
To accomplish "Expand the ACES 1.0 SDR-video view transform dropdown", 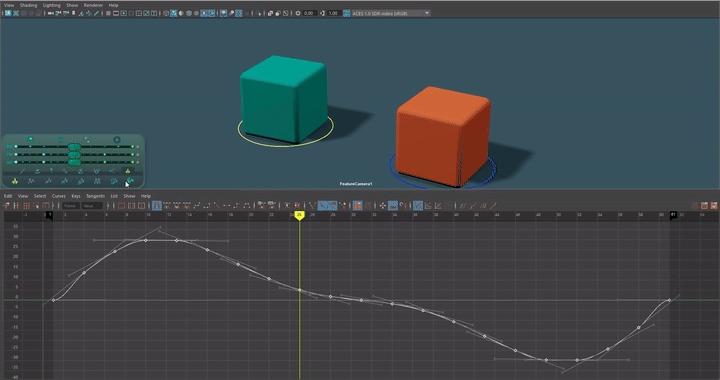I will click(427, 13).
